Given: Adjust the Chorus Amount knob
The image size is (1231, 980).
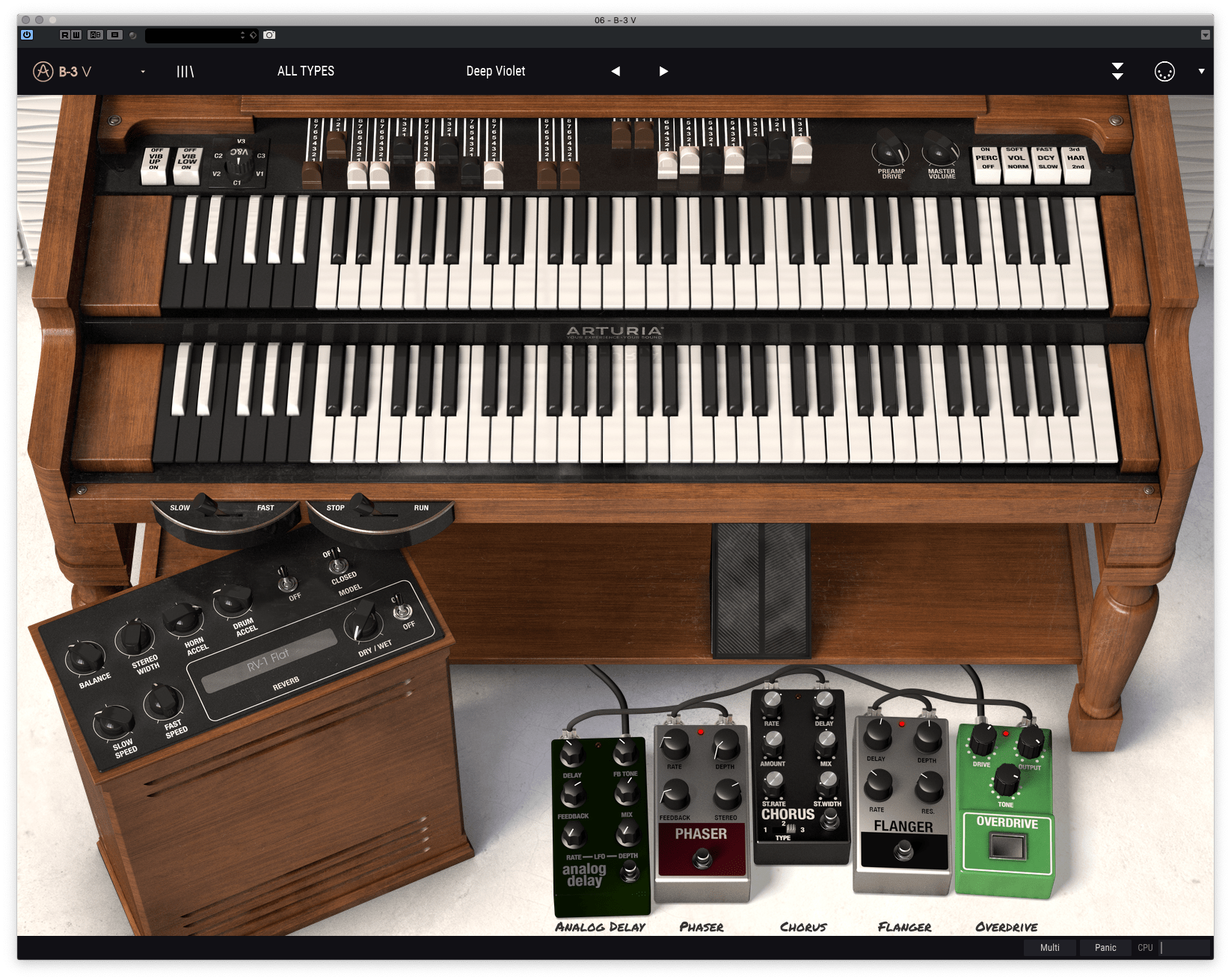Looking at the screenshot, I should tap(773, 742).
